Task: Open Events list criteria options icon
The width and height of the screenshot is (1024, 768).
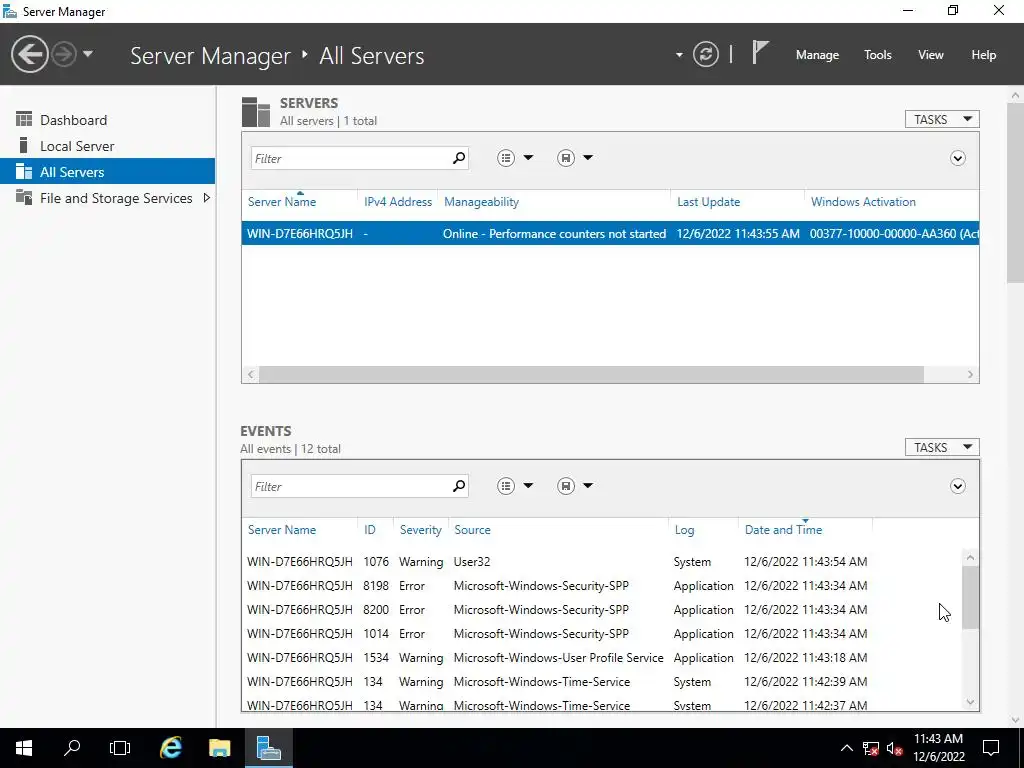Action: coord(506,486)
